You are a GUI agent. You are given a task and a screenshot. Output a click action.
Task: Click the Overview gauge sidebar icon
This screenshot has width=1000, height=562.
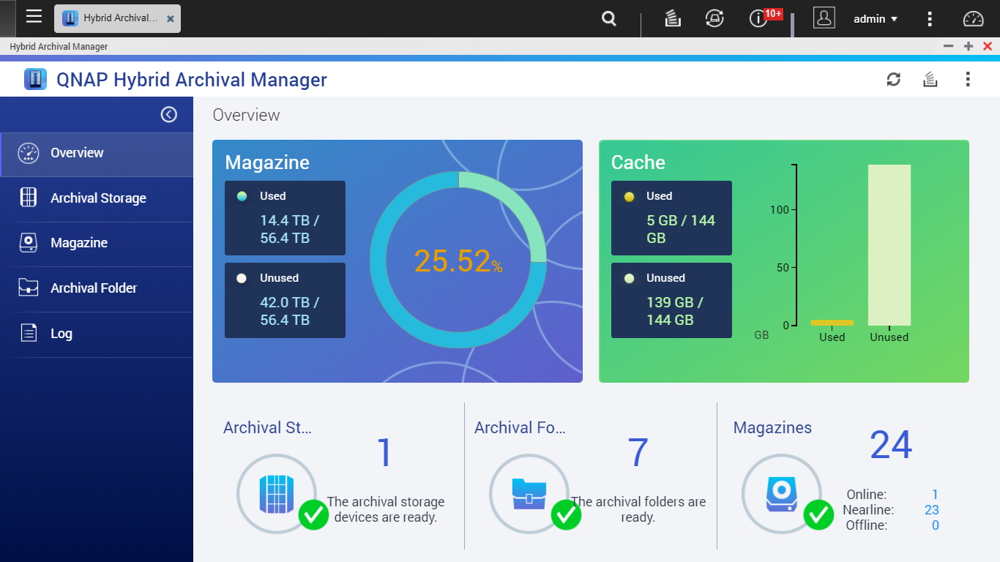click(x=28, y=153)
